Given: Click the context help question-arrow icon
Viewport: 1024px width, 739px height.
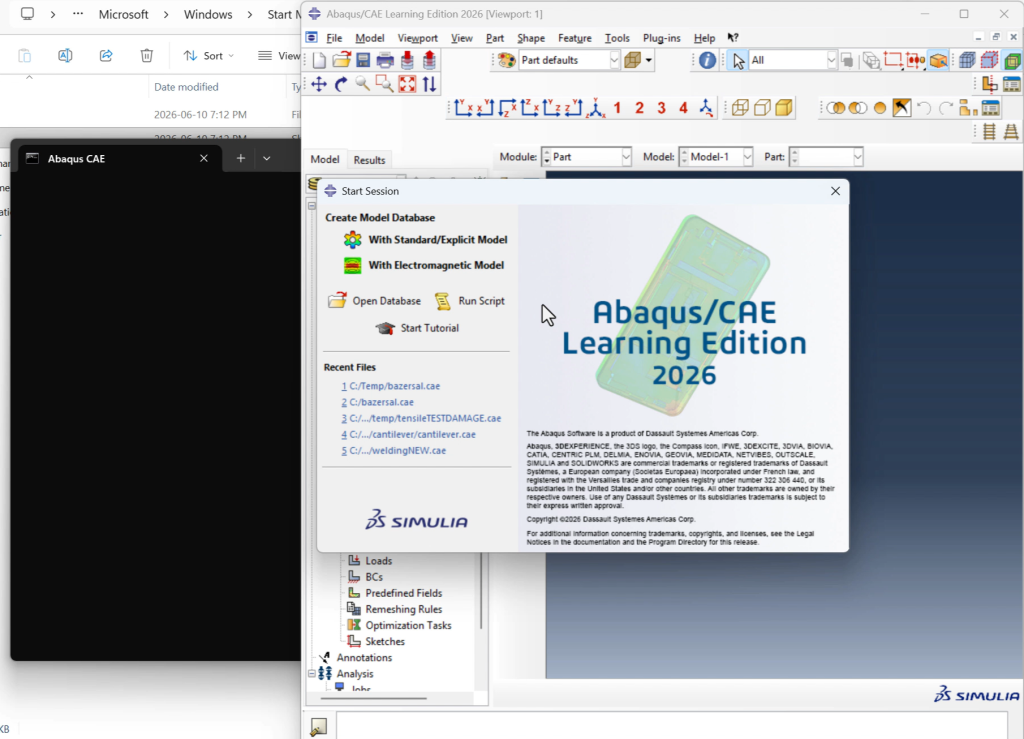Looking at the screenshot, I should 733,38.
